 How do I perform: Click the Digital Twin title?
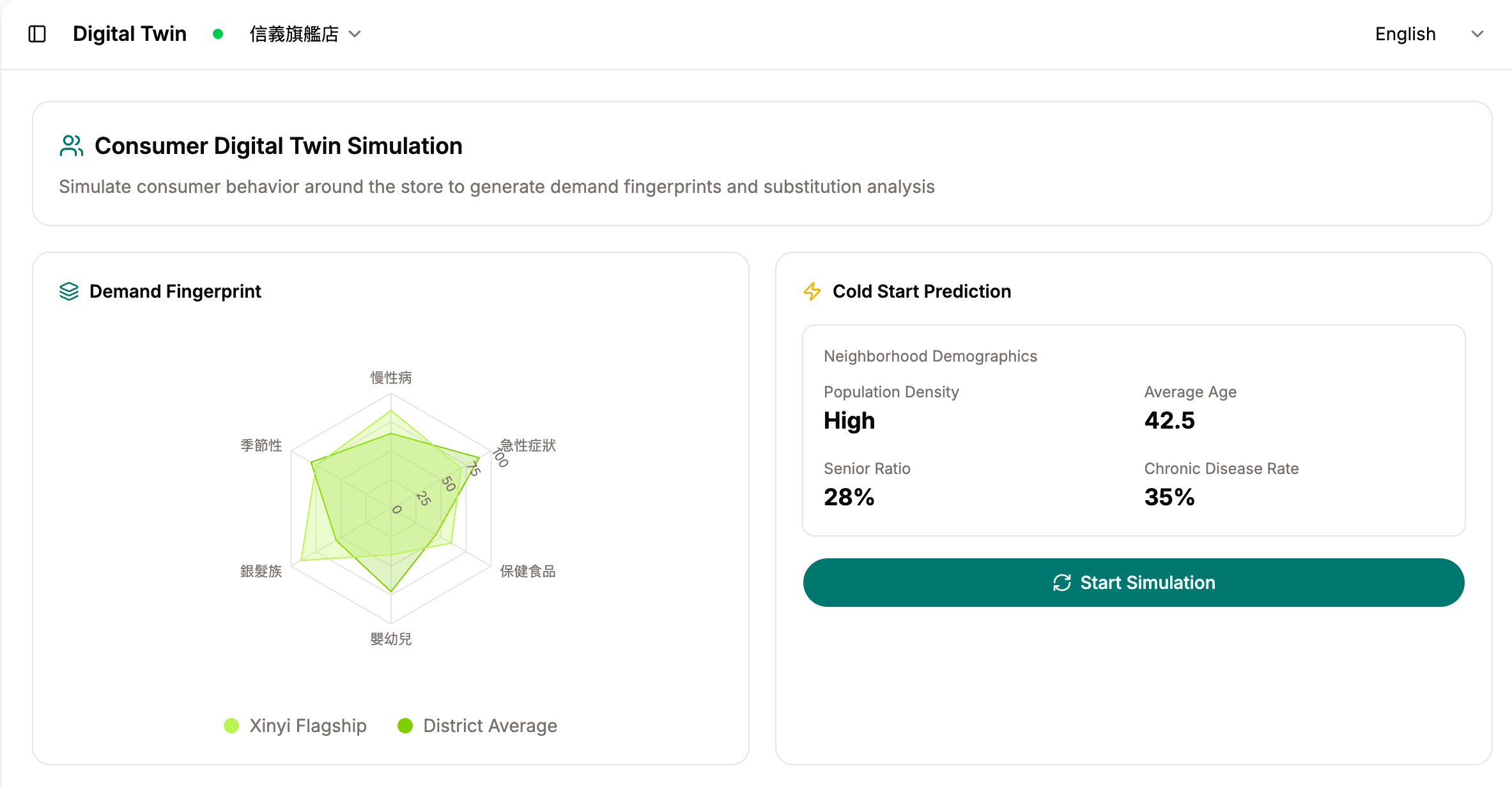pos(130,34)
